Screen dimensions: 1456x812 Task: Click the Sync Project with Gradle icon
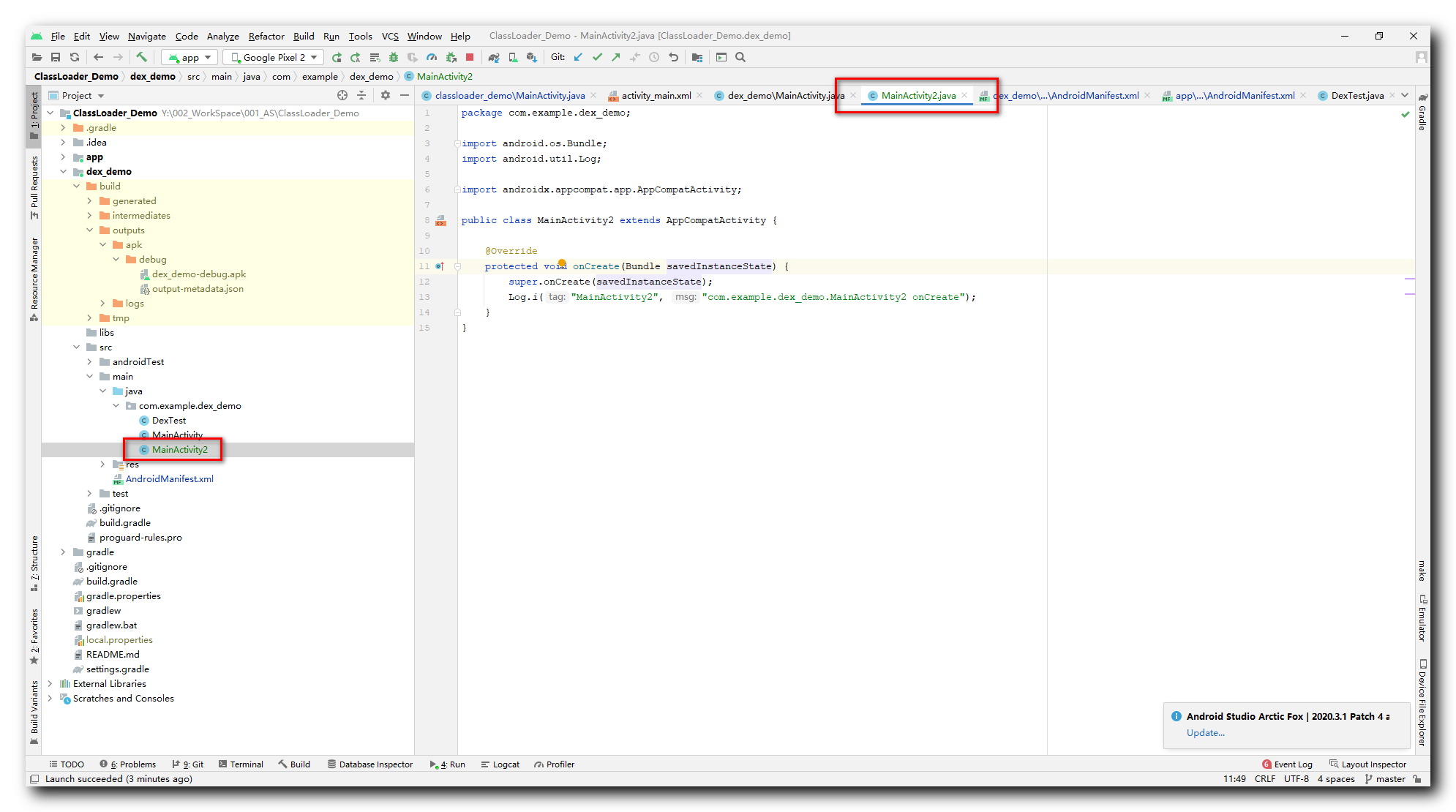[x=494, y=57]
